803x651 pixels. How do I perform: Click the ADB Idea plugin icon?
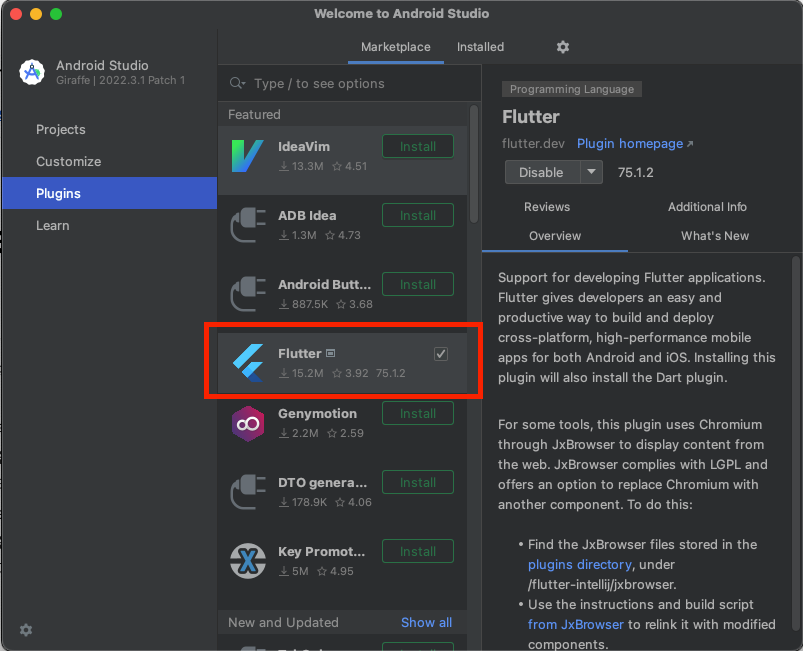pyautogui.click(x=247, y=225)
